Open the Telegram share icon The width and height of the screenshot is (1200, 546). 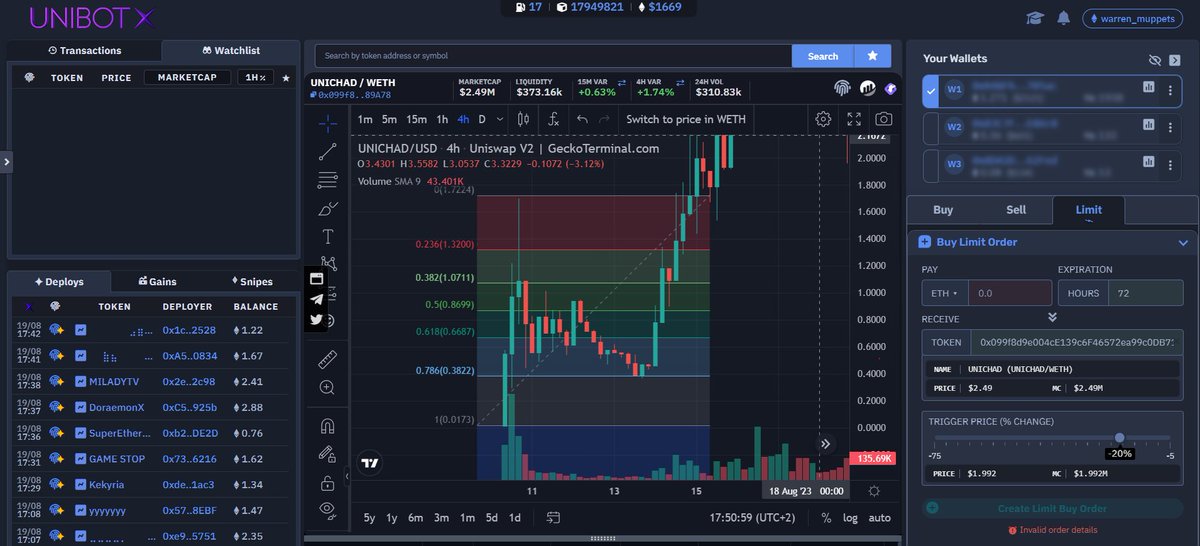(317, 299)
